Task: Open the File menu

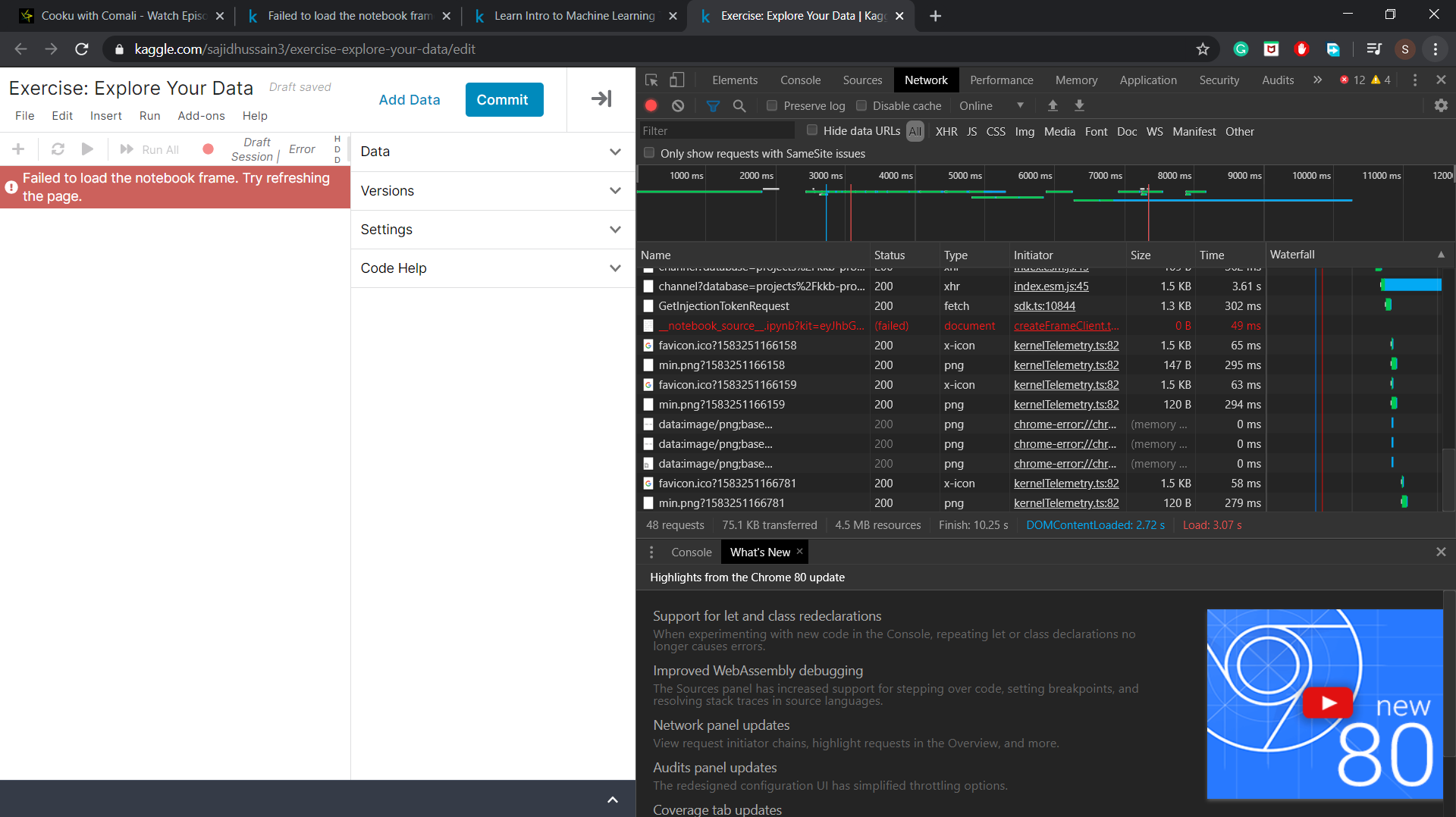Action: click(25, 116)
